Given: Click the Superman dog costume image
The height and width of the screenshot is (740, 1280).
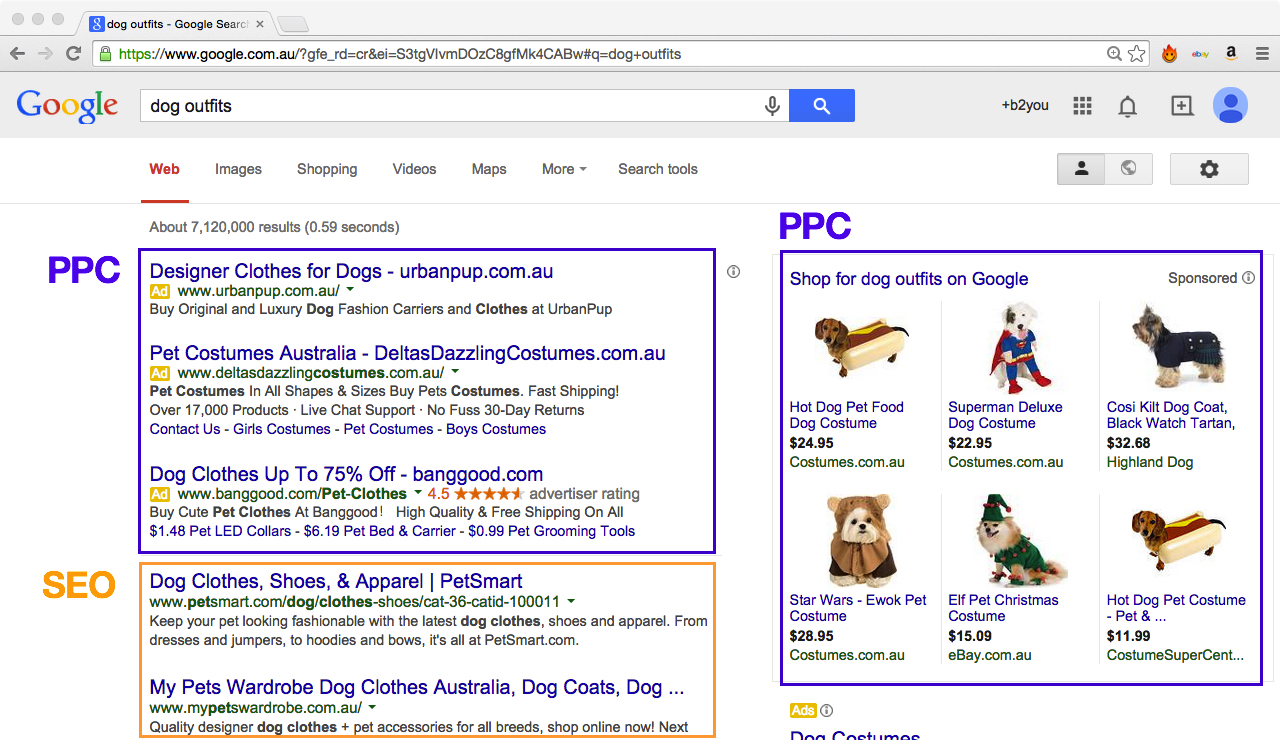Looking at the screenshot, I should [1019, 348].
